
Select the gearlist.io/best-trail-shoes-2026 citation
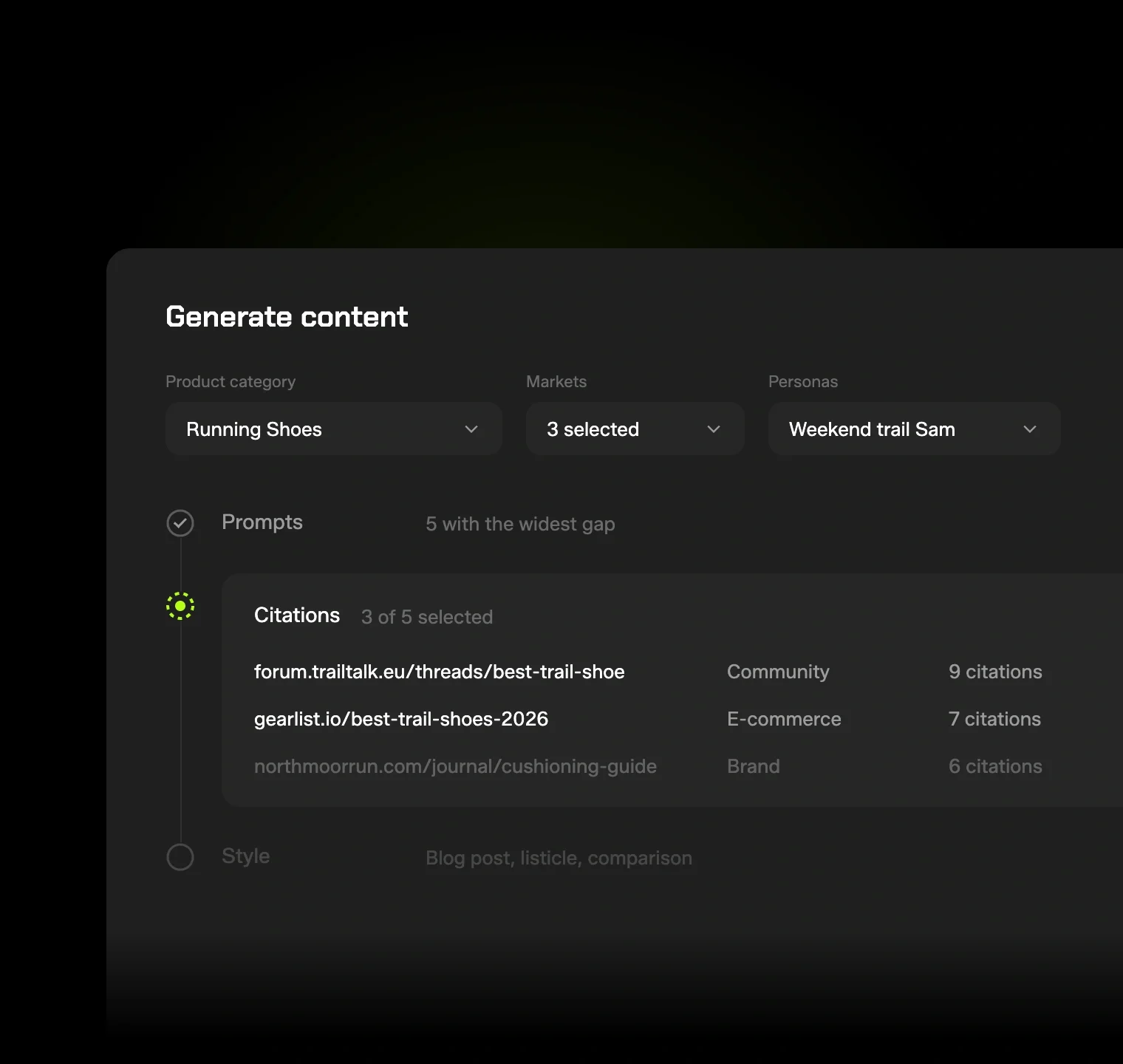pos(401,719)
